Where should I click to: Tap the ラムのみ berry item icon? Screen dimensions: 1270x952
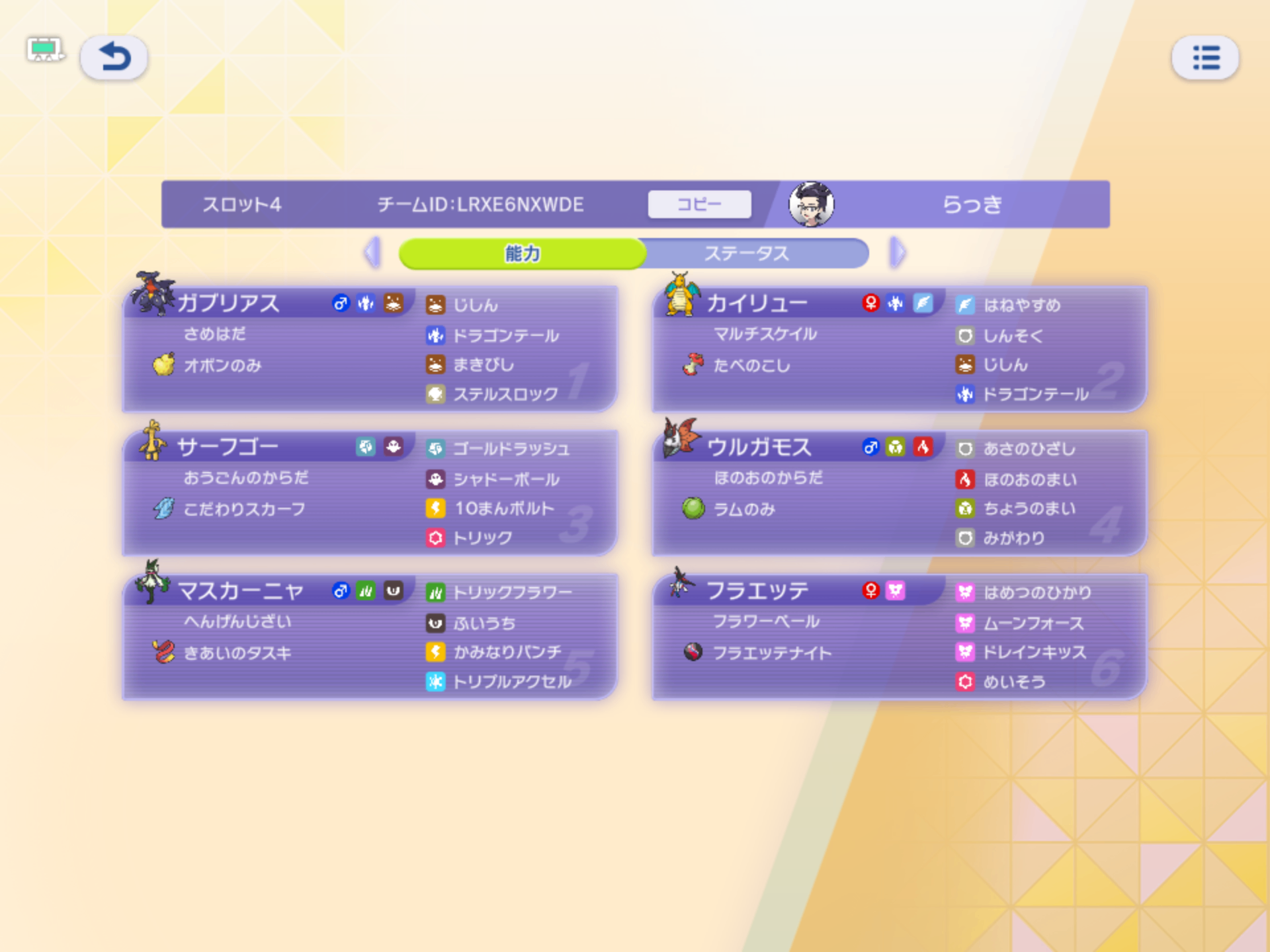[693, 508]
